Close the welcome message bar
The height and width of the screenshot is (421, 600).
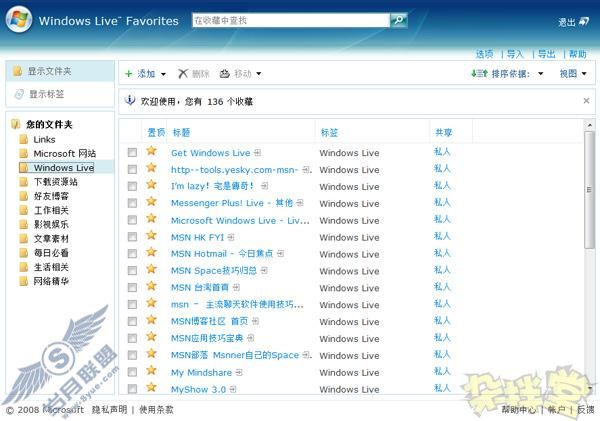click(586, 101)
